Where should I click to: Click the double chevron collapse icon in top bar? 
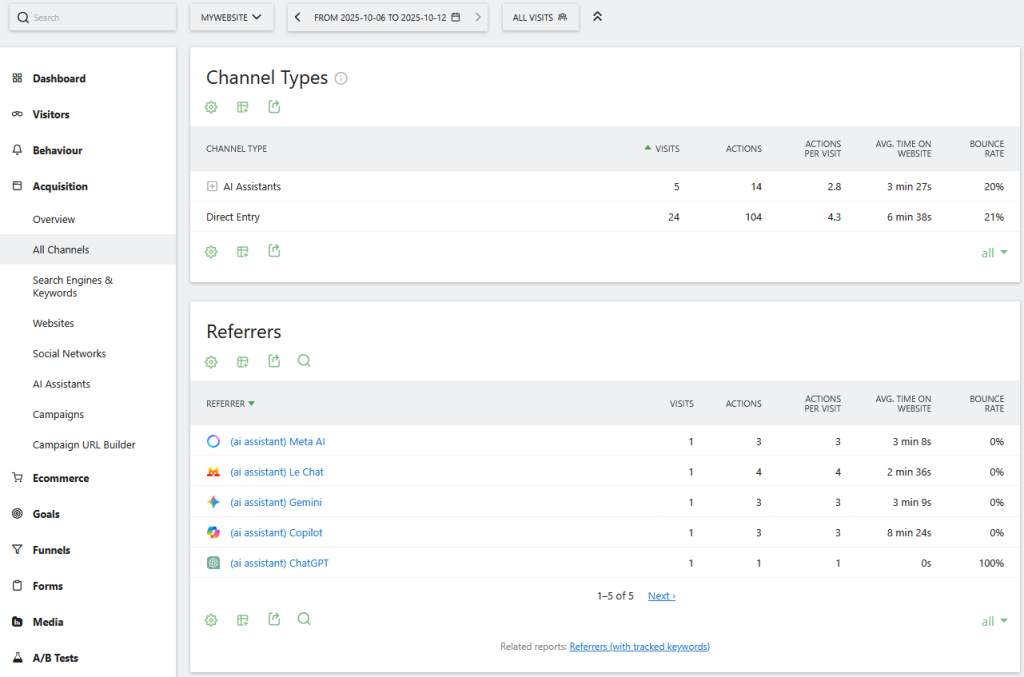[597, 17]
